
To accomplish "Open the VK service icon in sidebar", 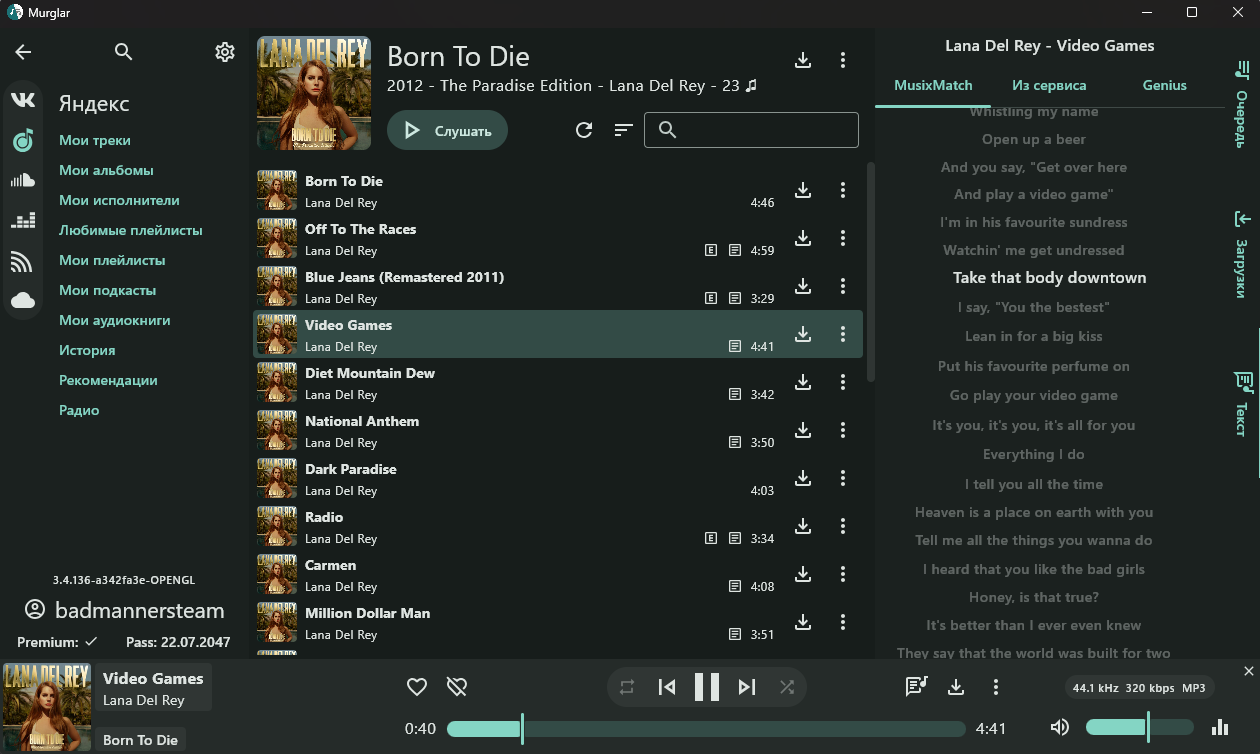I will [x=23, y=100].
